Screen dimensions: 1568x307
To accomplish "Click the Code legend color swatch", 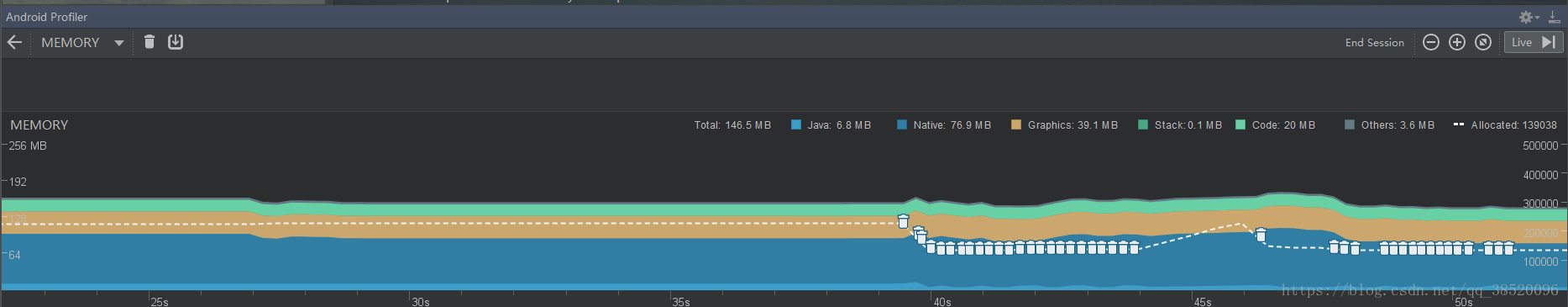I will pyautogui.click(x=1240, y=124).
